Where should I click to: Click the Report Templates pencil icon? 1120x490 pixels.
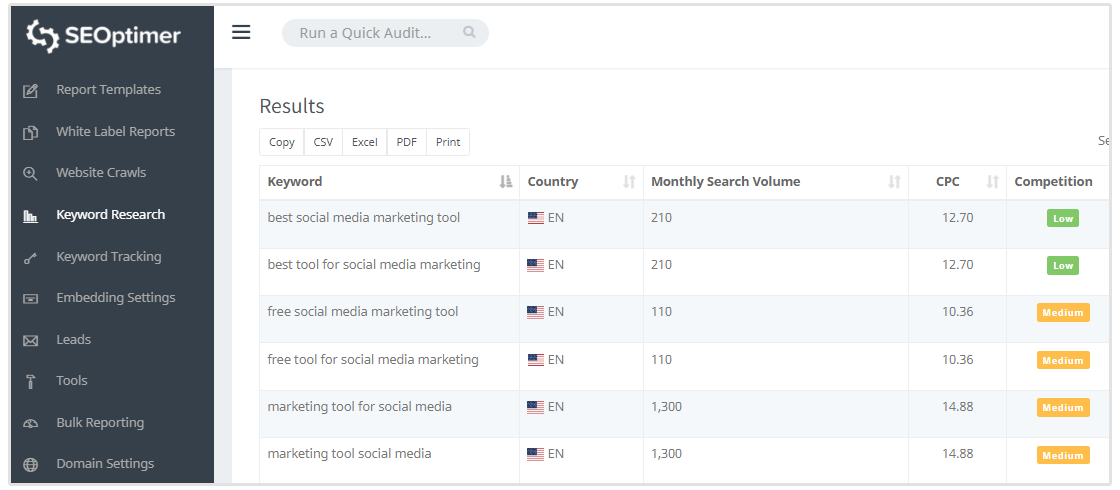[31, 91]
